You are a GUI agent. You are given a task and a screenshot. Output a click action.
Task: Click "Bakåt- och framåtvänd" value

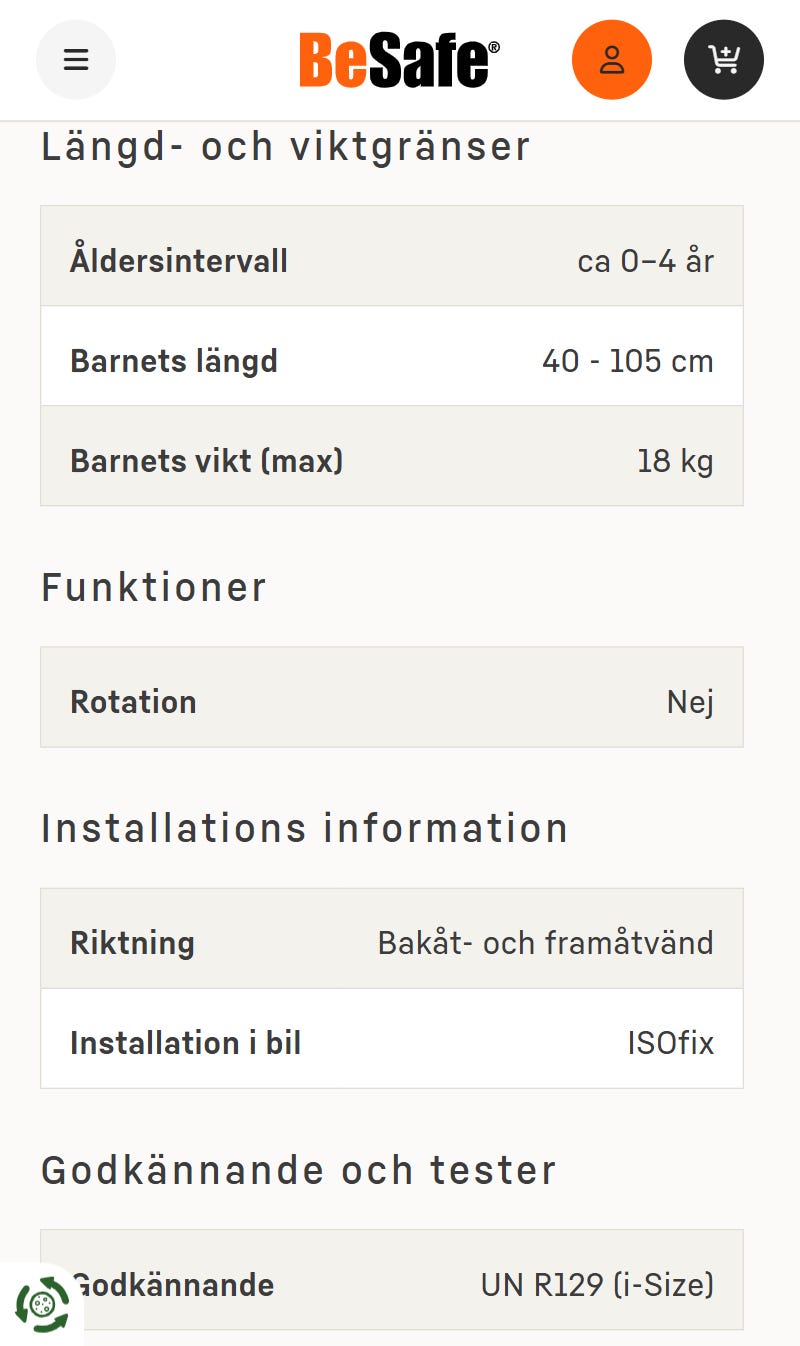pyautogui.click(x=545, y=943)
